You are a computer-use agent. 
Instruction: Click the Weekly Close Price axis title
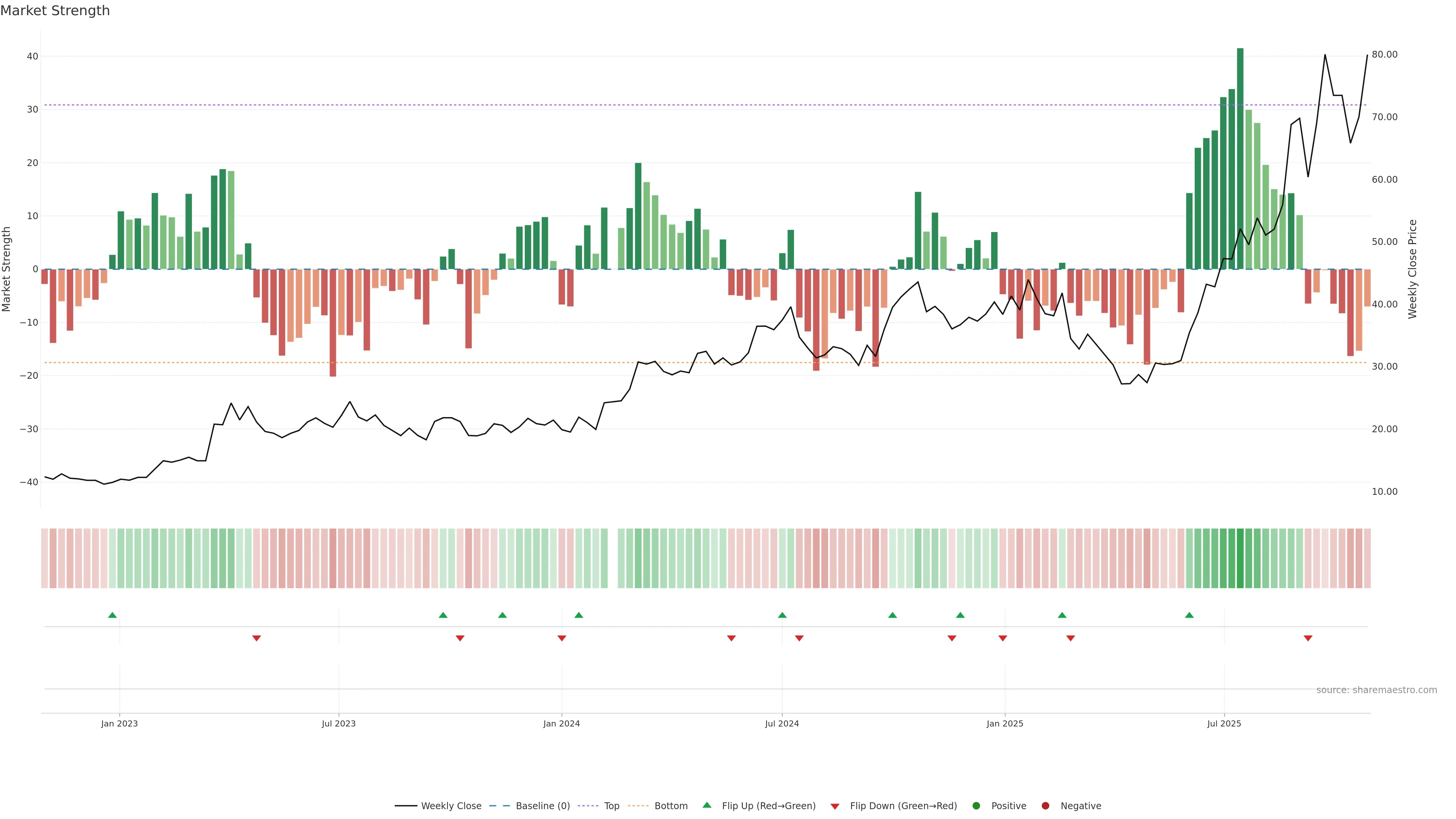point(1412,269)
